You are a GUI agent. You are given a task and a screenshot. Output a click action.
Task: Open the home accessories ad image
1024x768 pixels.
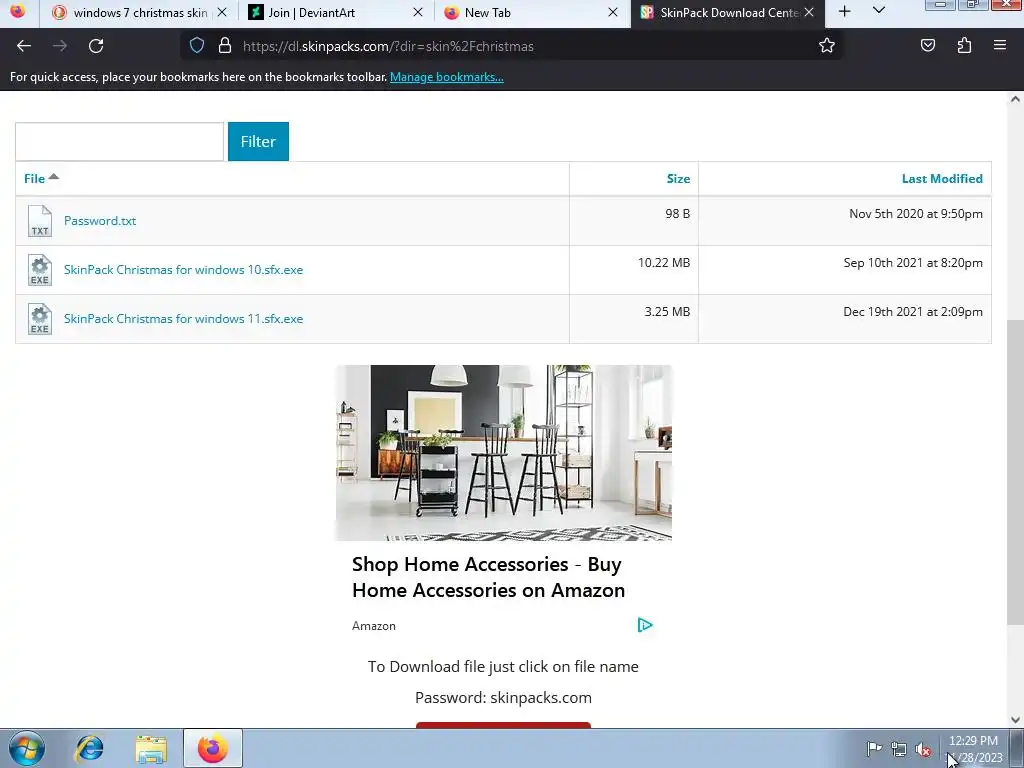tap(504, 453)
